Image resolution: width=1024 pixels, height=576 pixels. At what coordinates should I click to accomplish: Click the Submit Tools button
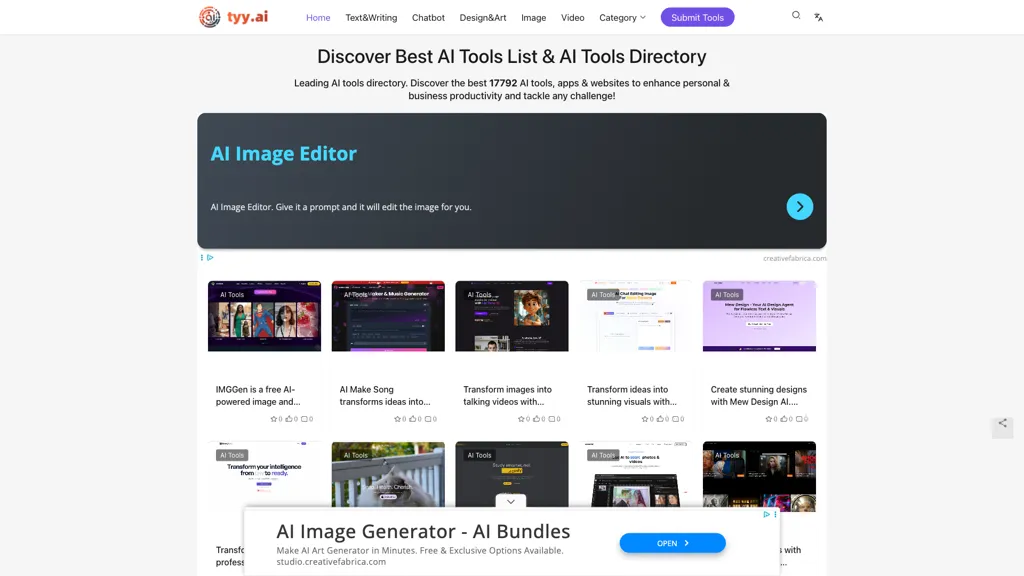pyautogui.click(x=697, y=17)
